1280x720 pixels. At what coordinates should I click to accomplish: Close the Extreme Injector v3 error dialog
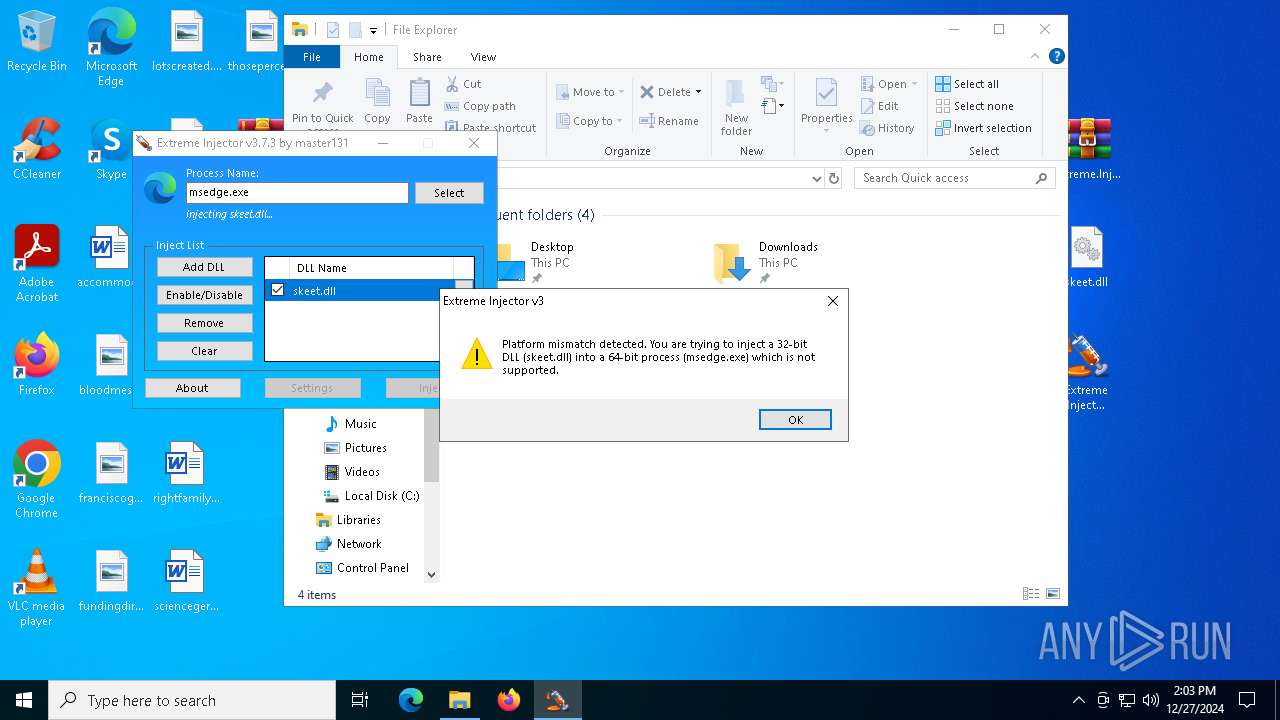832,301
